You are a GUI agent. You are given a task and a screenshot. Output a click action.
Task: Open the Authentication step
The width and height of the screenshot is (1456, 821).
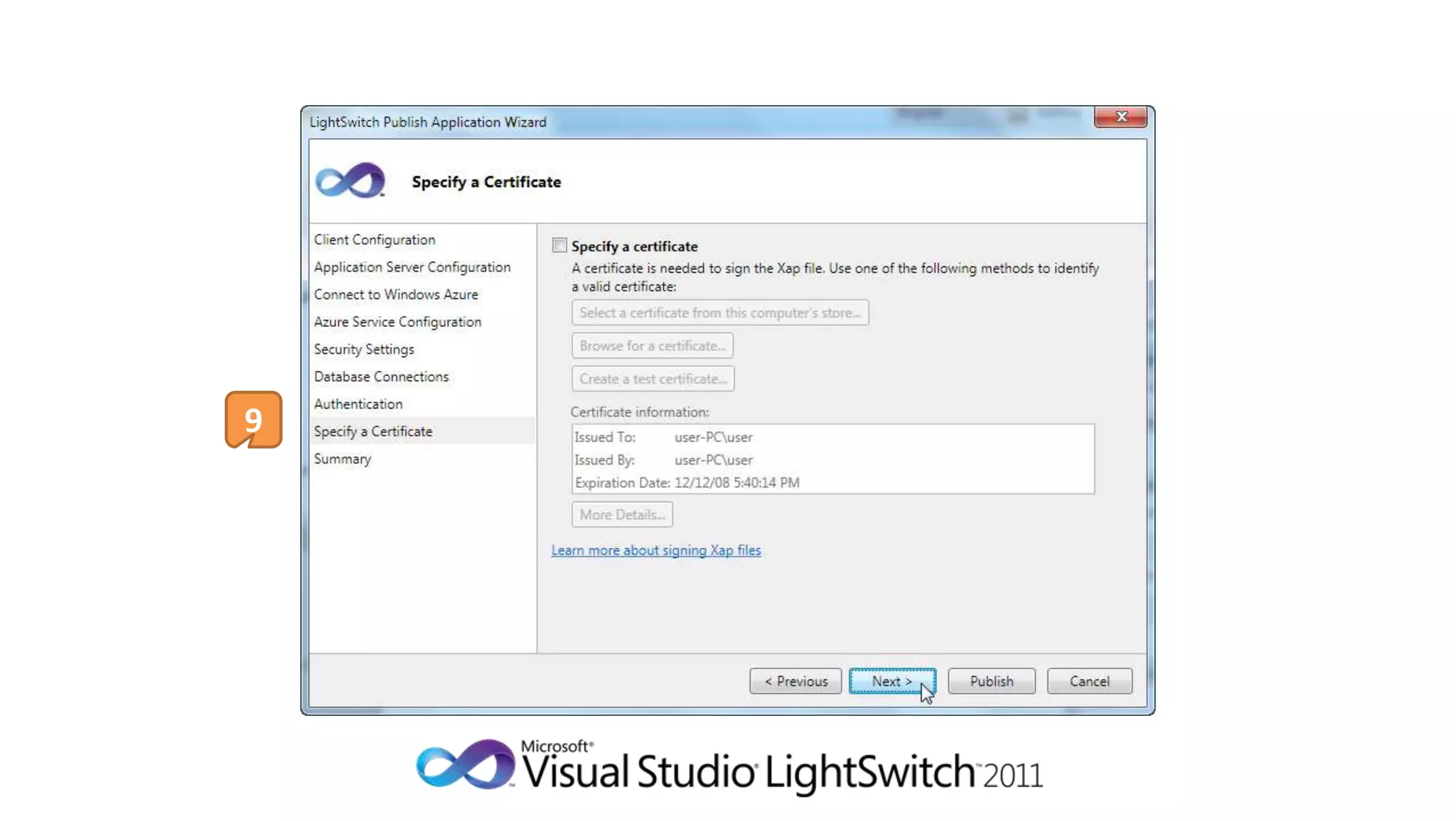click(x=358, y=404)
